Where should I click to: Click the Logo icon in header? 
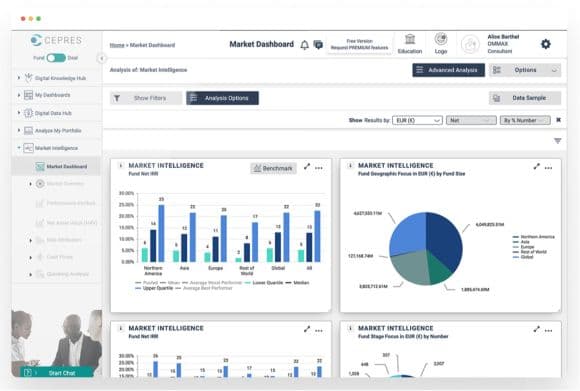pyautogui.click(x=441, y=39)
